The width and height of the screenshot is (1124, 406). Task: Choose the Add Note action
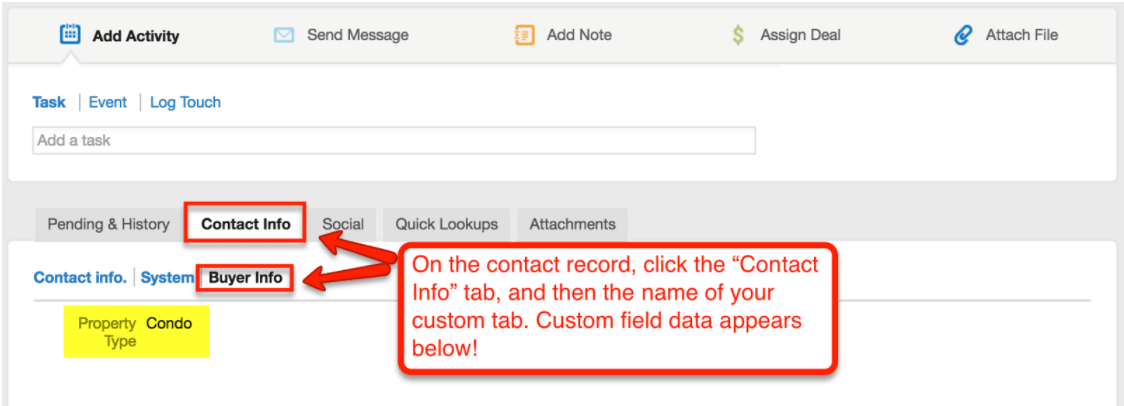coord(579,35)
